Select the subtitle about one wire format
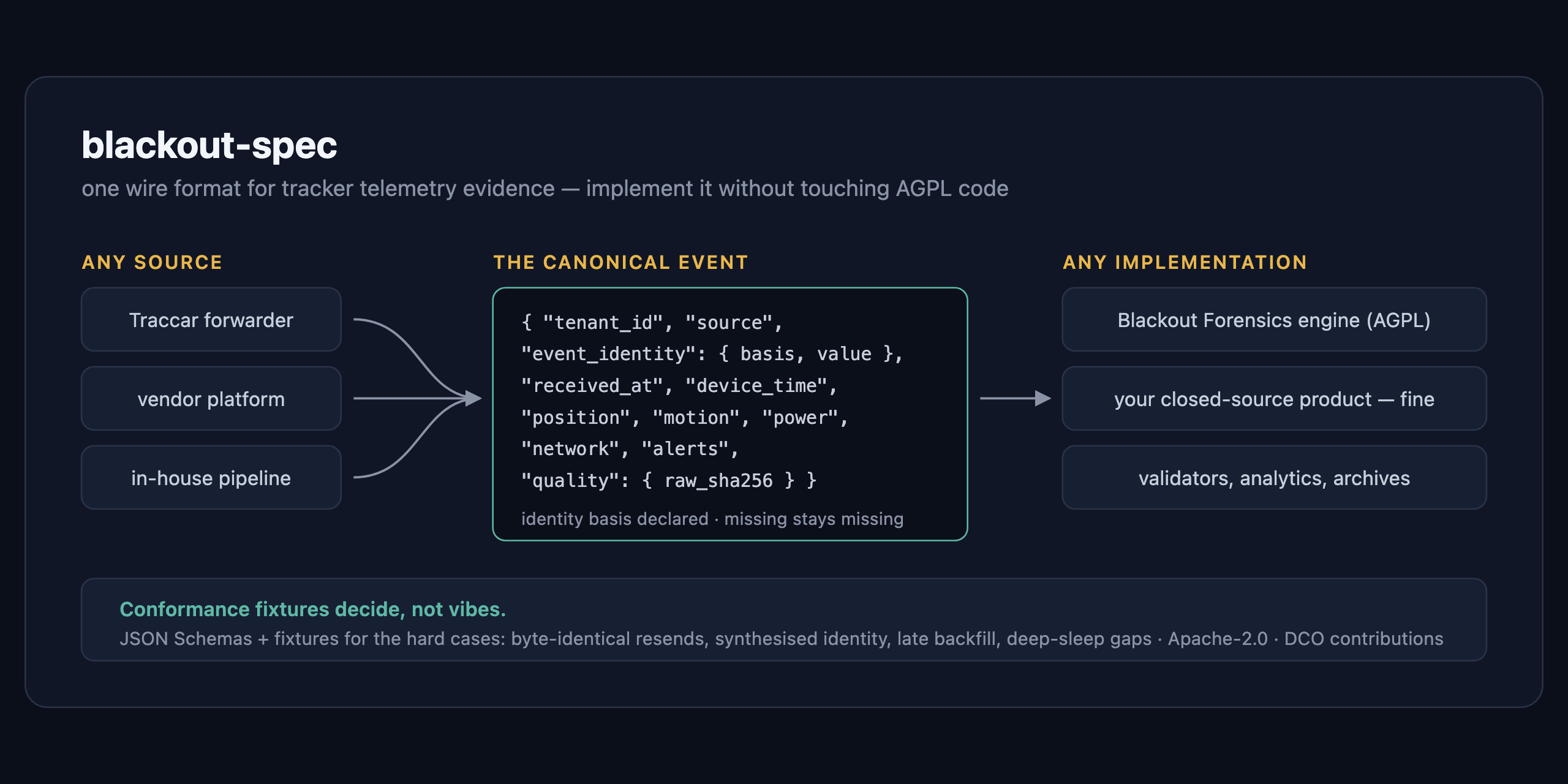The height and width of the screenshot is (784, 1568). pyautogui.click(x=545, y=189)
